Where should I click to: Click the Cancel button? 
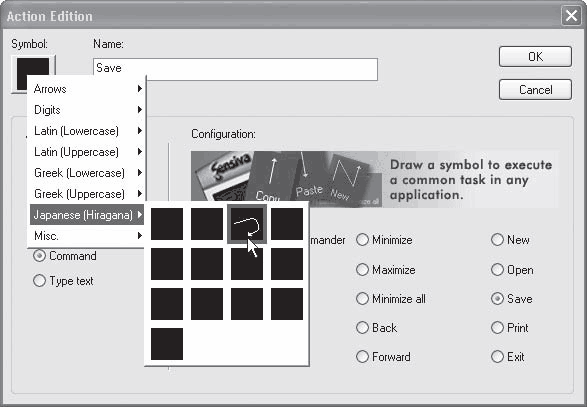pyautogui.click(x=535, y=89)
